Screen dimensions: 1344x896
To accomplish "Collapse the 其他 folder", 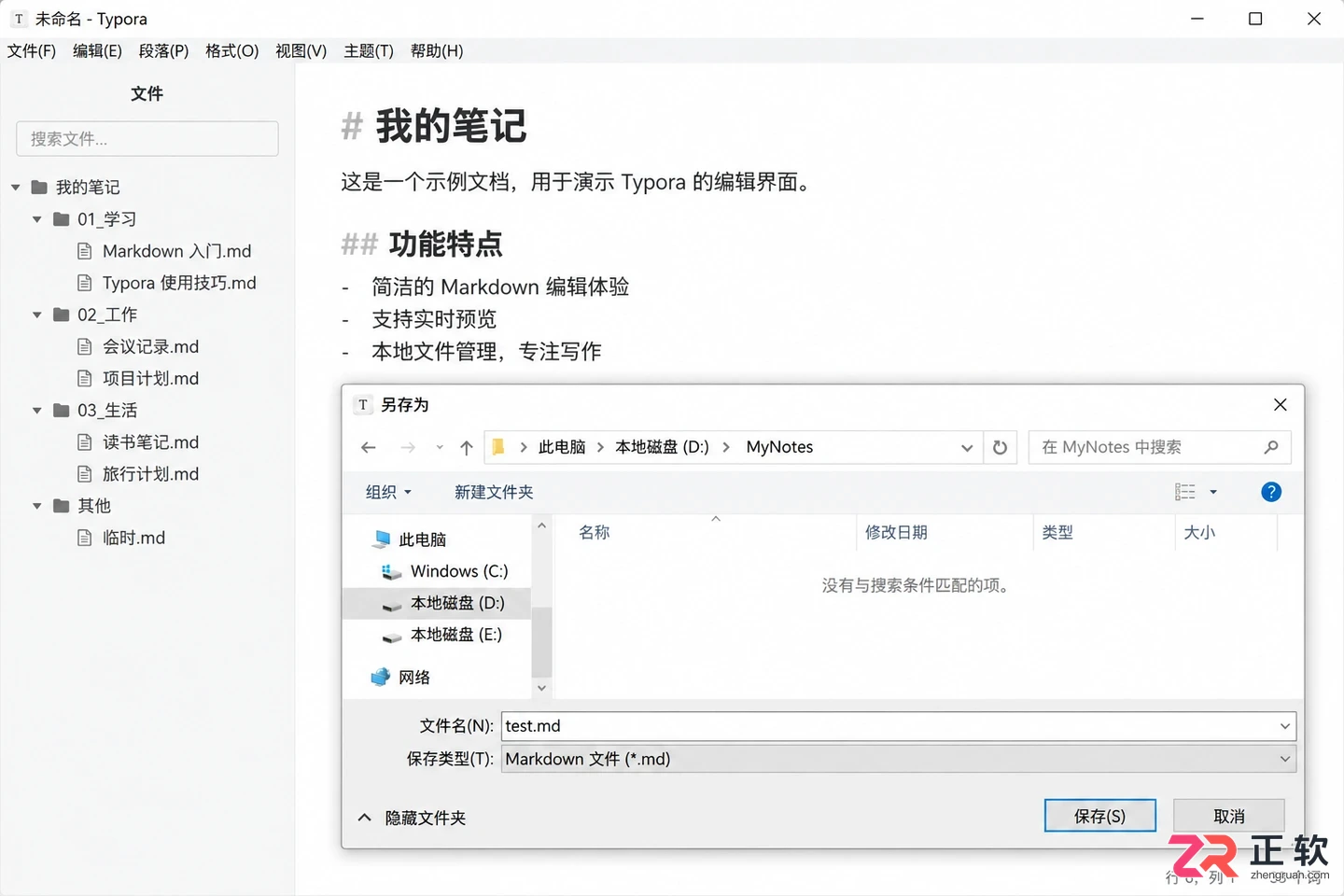I will click(x=37, y=506).
